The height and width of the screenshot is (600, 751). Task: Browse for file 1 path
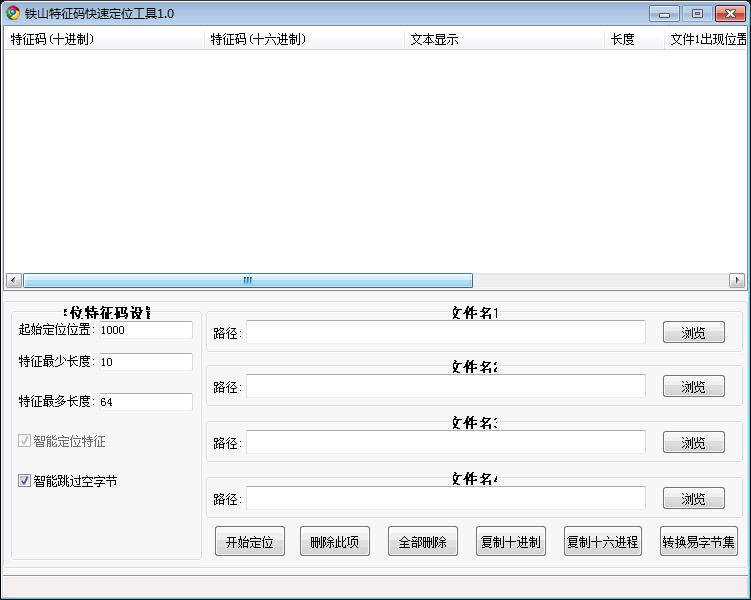tap(693, 333)
